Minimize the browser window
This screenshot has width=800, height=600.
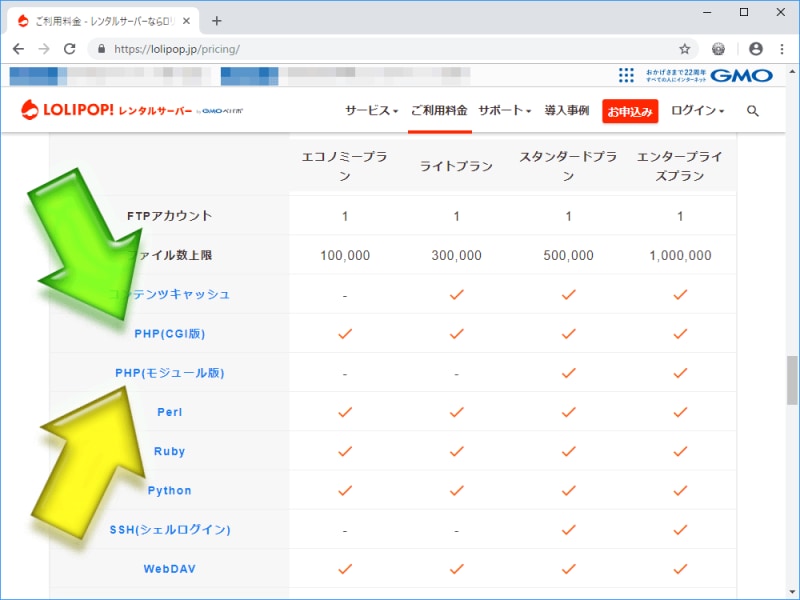[707, 12]
